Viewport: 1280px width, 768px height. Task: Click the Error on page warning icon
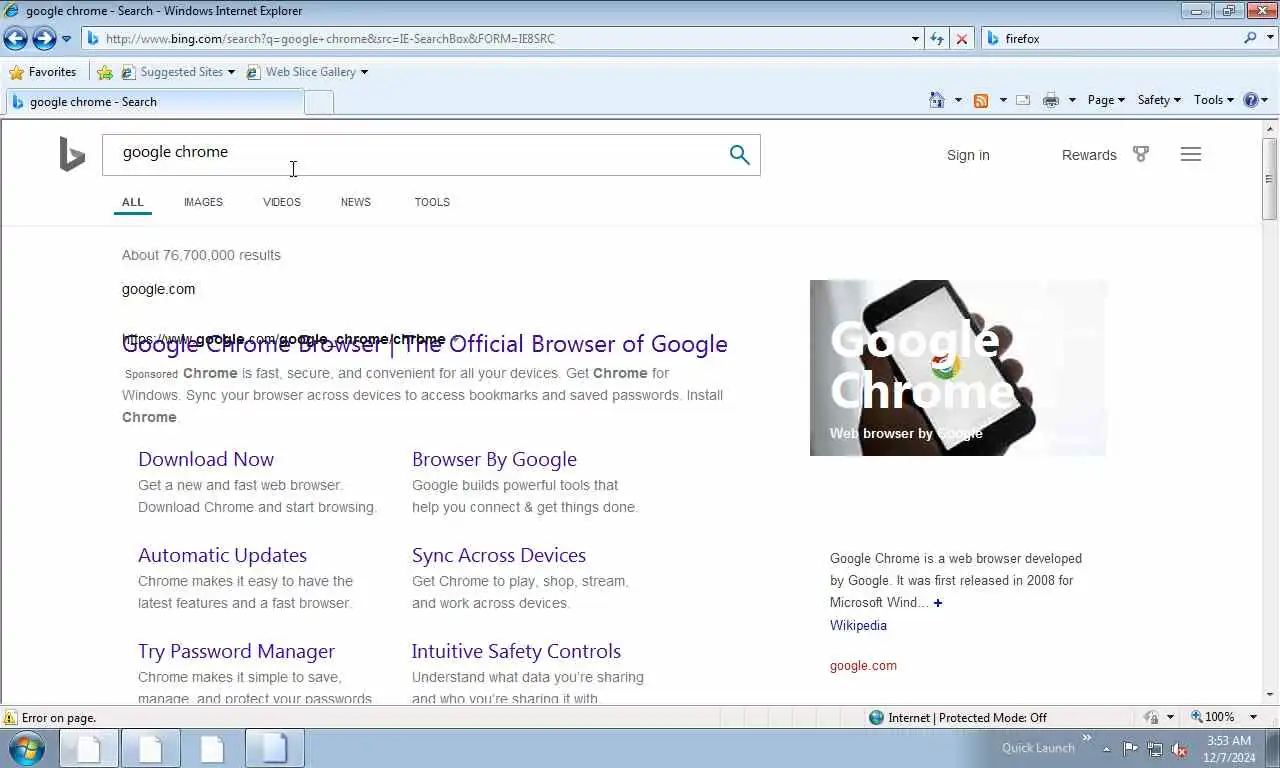10,718
